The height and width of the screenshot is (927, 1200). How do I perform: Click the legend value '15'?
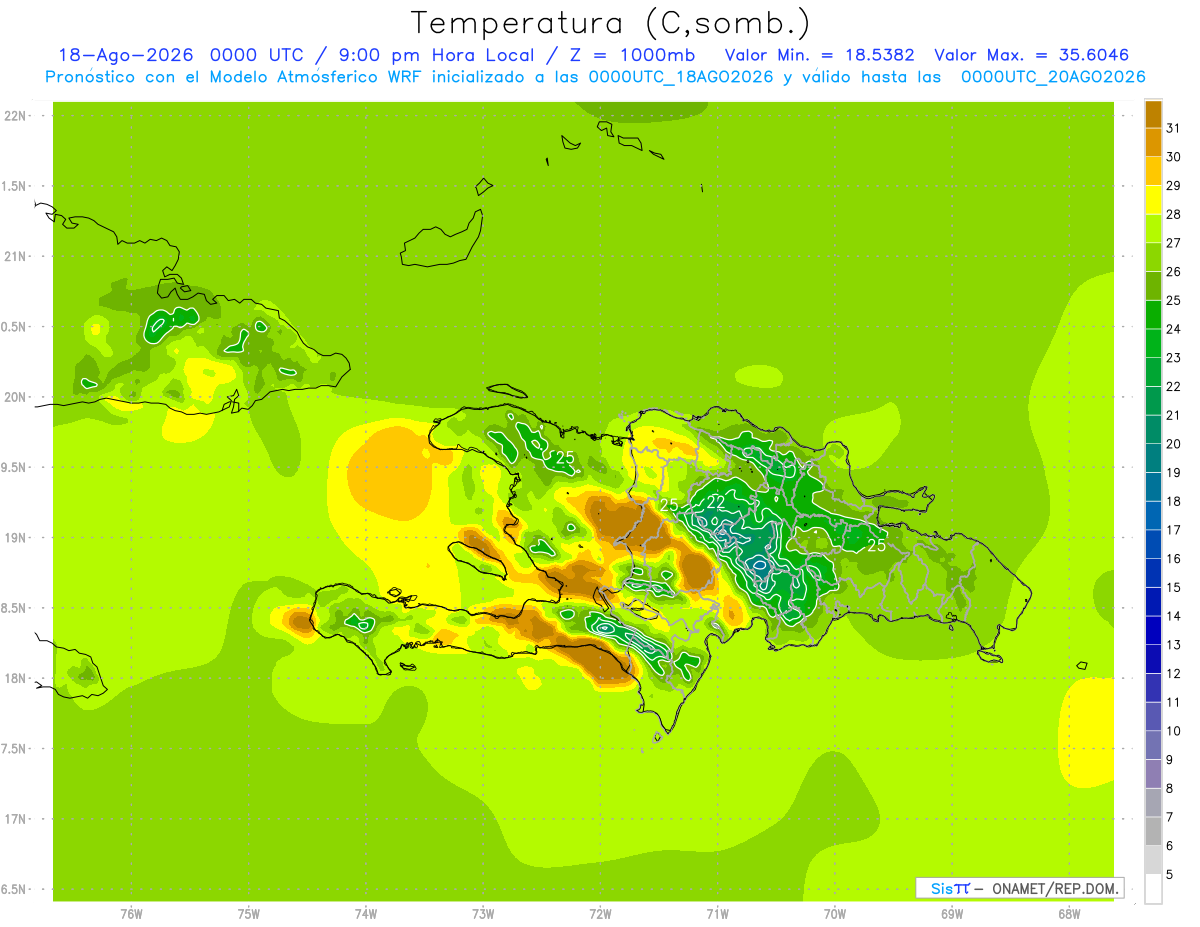(1173, 587)
